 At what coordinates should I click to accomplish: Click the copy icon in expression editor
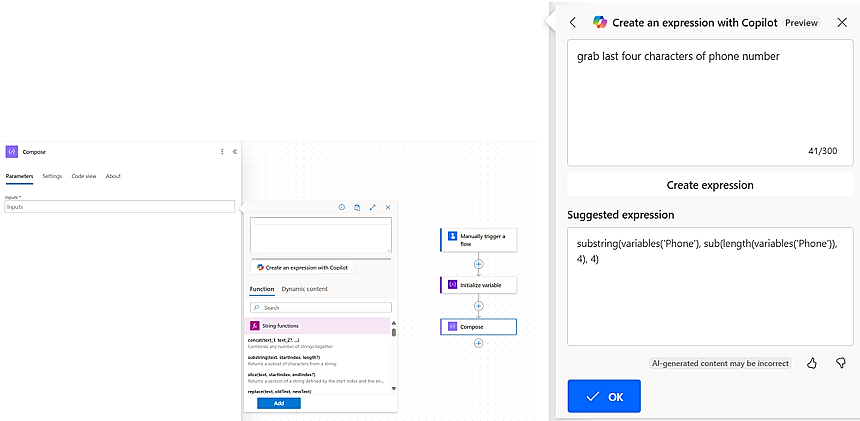tap(357, 207)
